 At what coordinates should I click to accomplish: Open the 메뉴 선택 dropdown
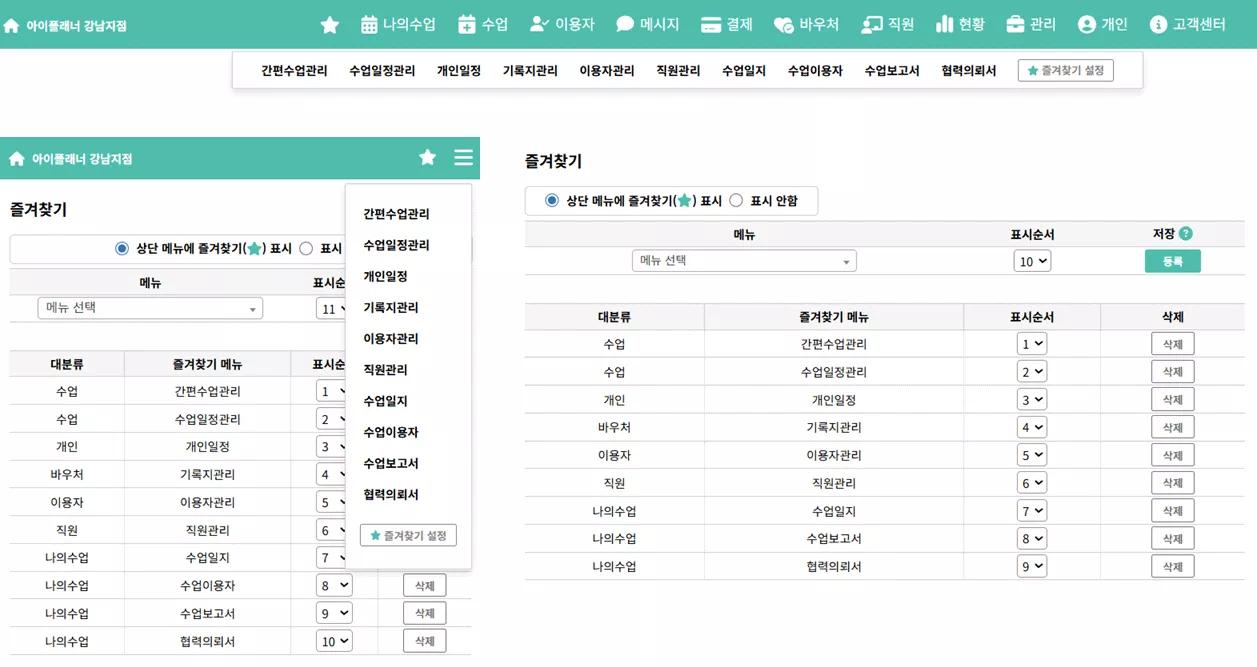click(x=743, y=260)
